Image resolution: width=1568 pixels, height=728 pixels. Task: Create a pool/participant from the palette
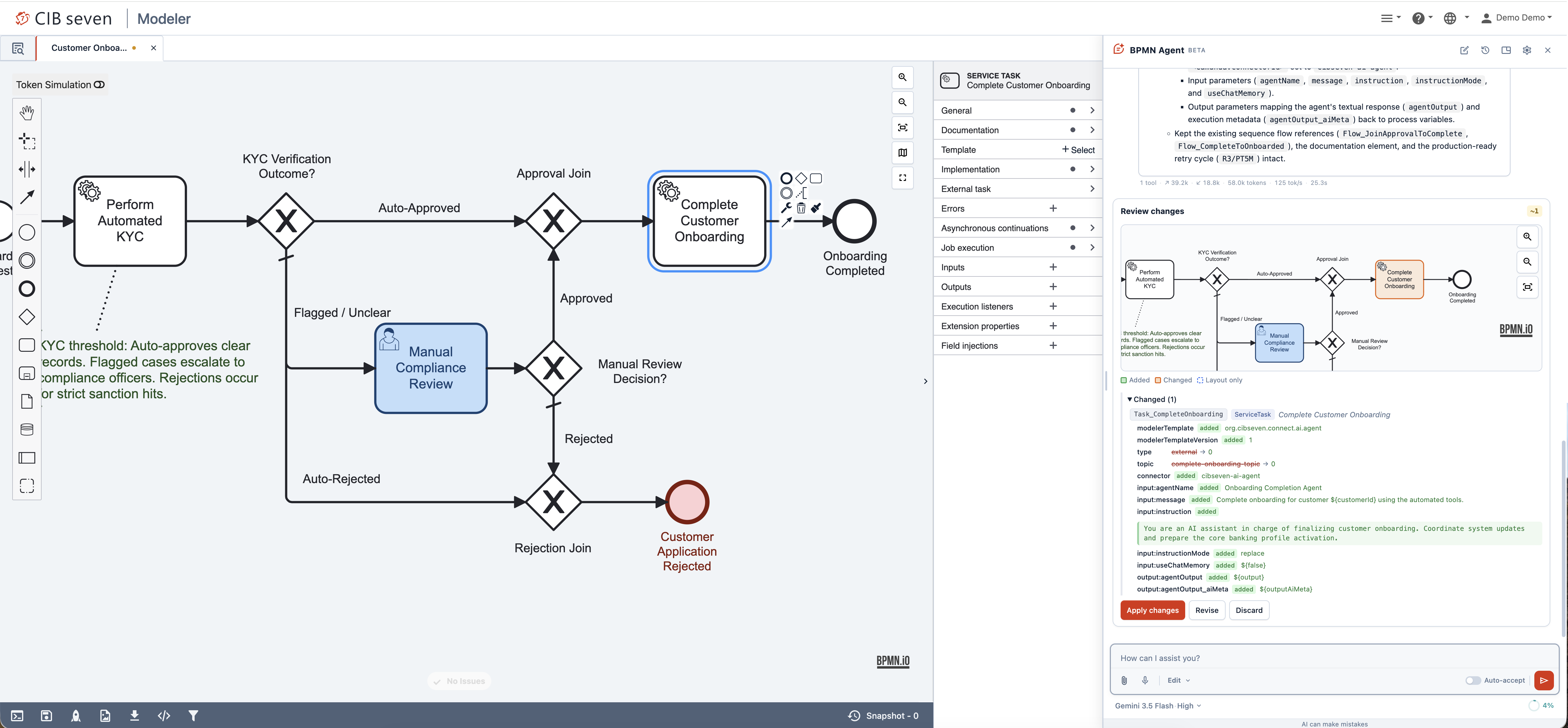pos(27,457)
